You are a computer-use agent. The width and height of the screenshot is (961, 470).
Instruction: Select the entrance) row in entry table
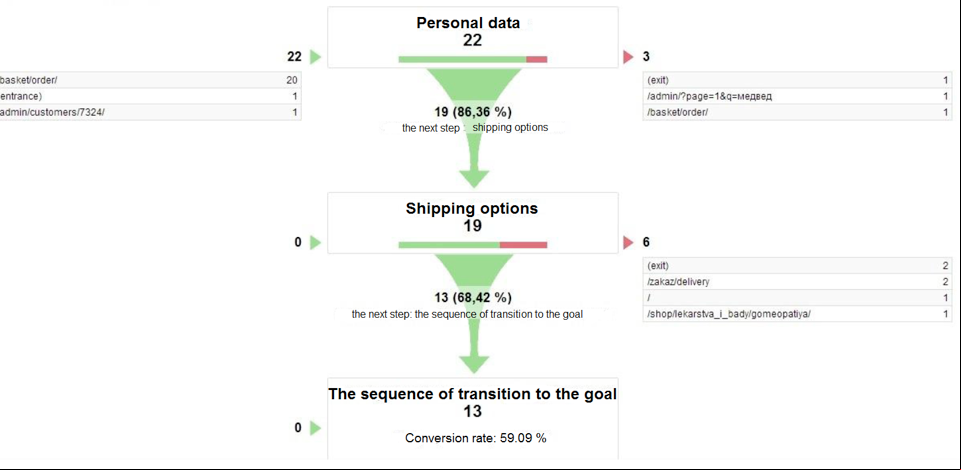[150, 96]
